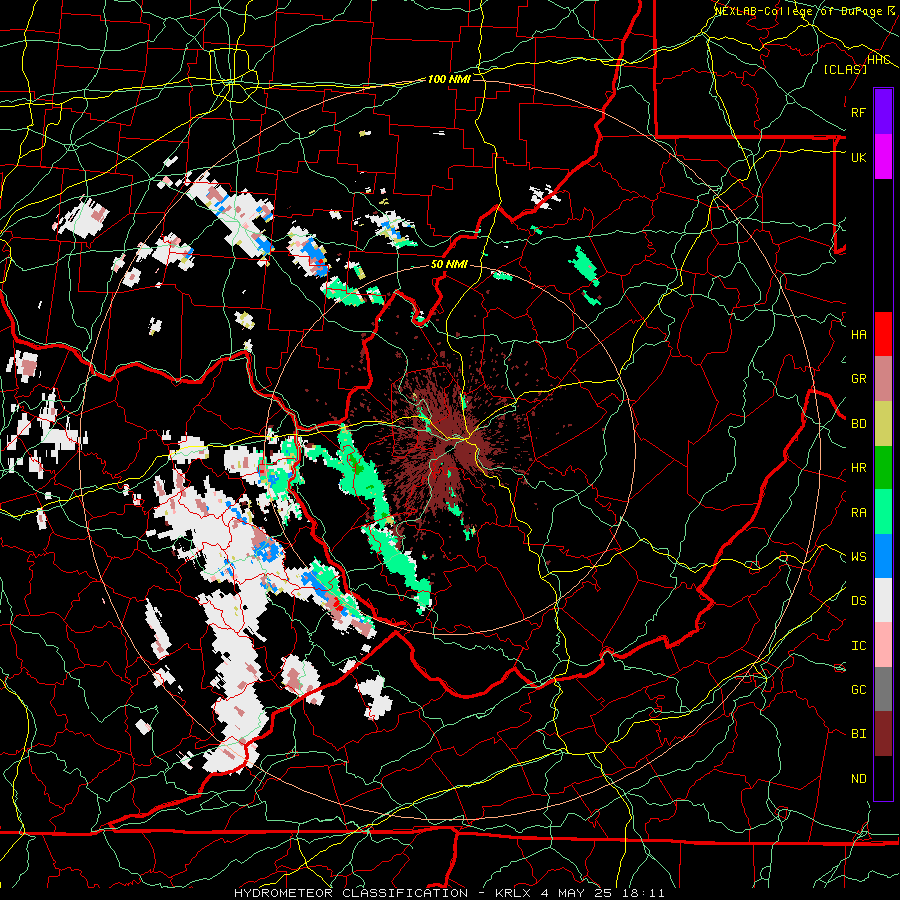
Task: Click the '100 NMI' range ring label
Action: tap(449, 79)
